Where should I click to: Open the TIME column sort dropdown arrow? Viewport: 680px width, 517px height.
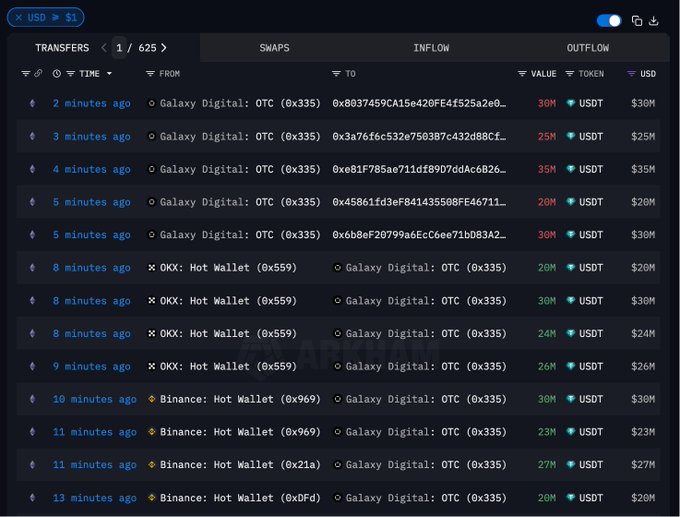(x=110, y=74)
